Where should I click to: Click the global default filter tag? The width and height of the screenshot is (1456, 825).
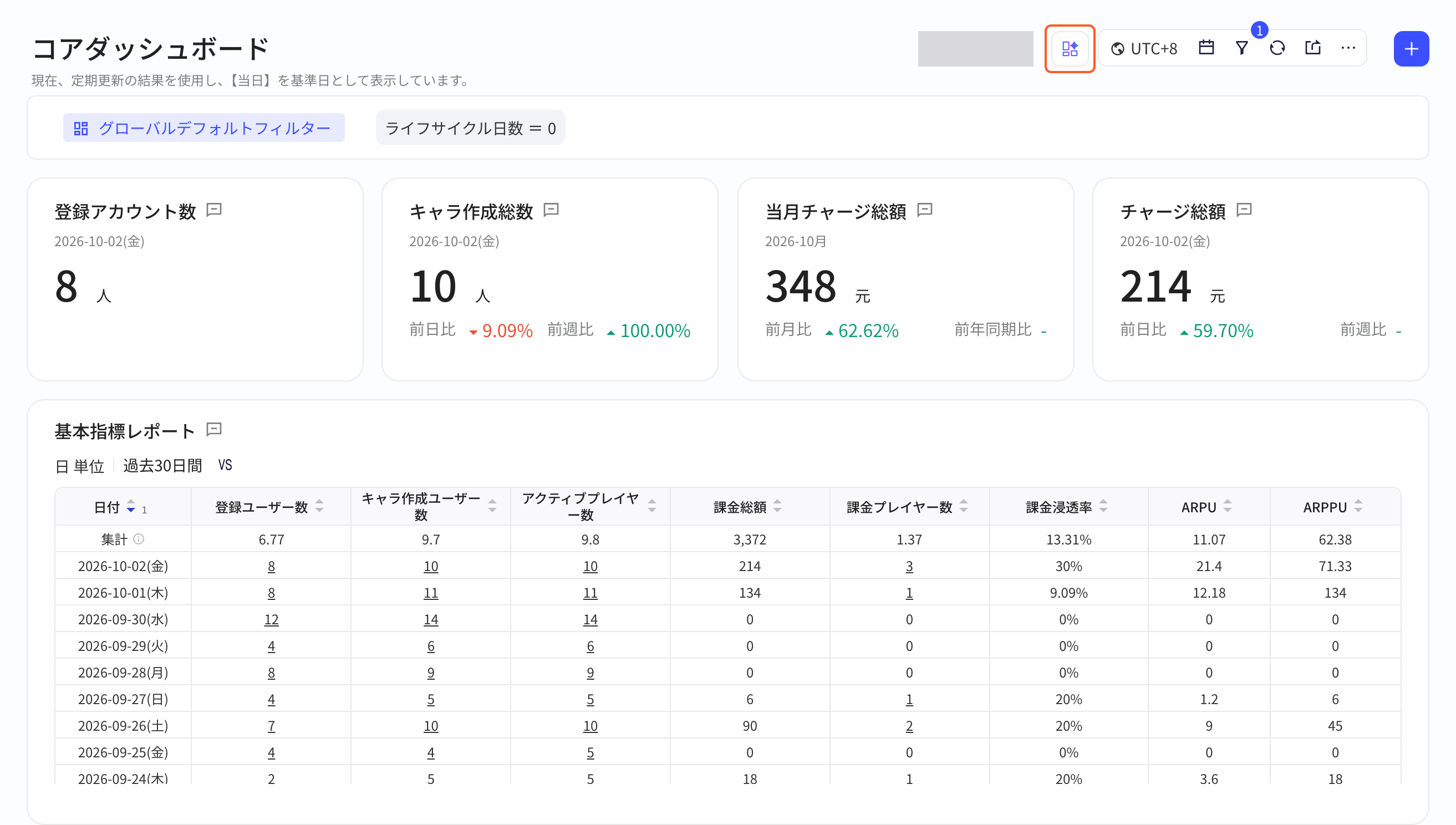tap(203, 128)
